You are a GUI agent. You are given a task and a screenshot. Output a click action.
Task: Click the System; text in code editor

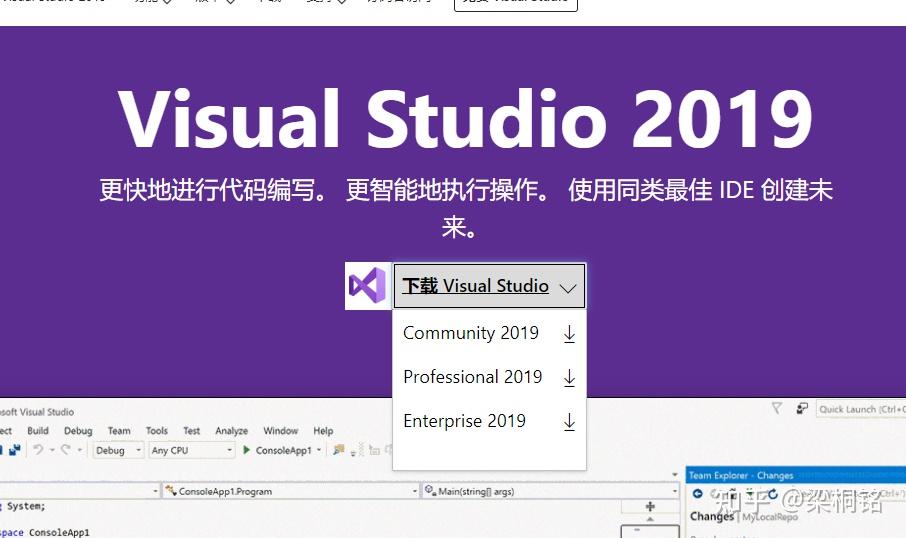[26, 506]
